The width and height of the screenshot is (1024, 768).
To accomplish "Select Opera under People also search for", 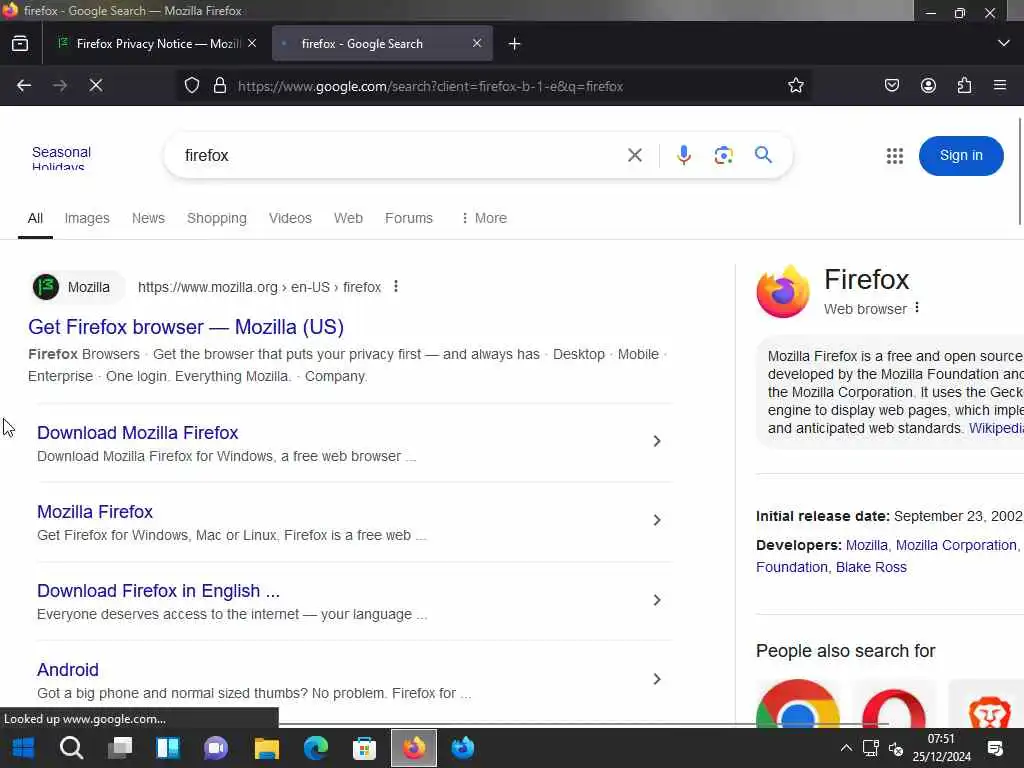I will pos(894,705).
